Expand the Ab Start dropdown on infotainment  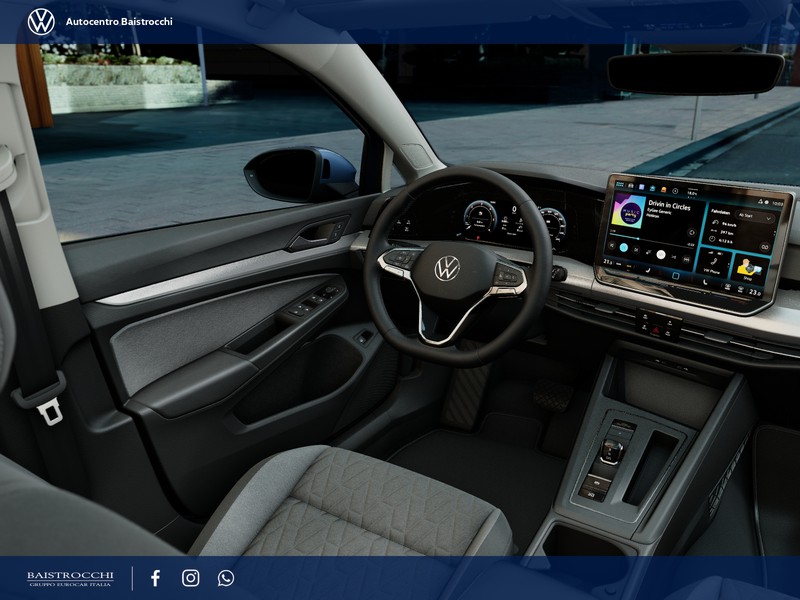pos(755,217)
